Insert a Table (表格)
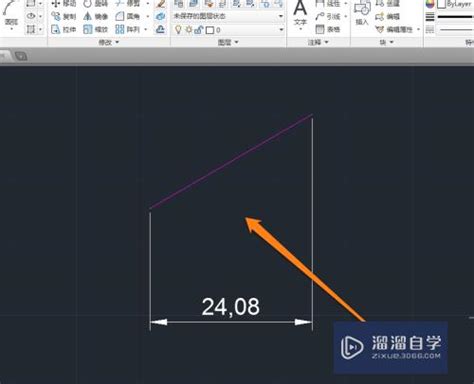This screenshot has height=384, width=474. click(x=328, y=29)
